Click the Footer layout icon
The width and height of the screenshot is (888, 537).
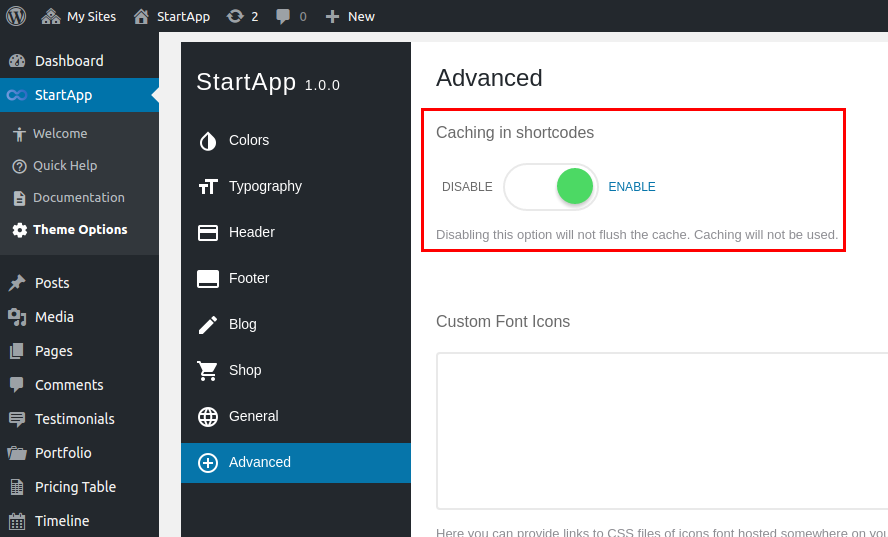point(208,278)
